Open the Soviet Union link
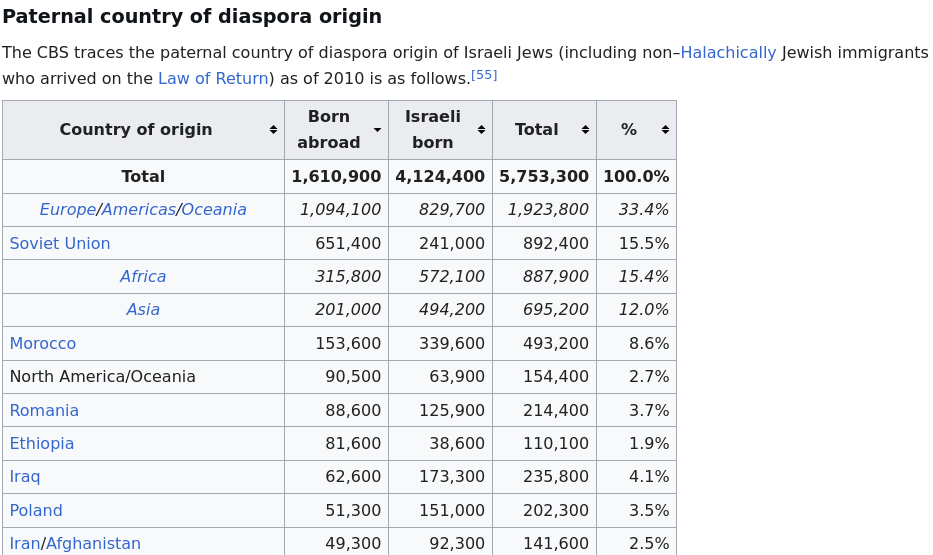 [60, 244]
